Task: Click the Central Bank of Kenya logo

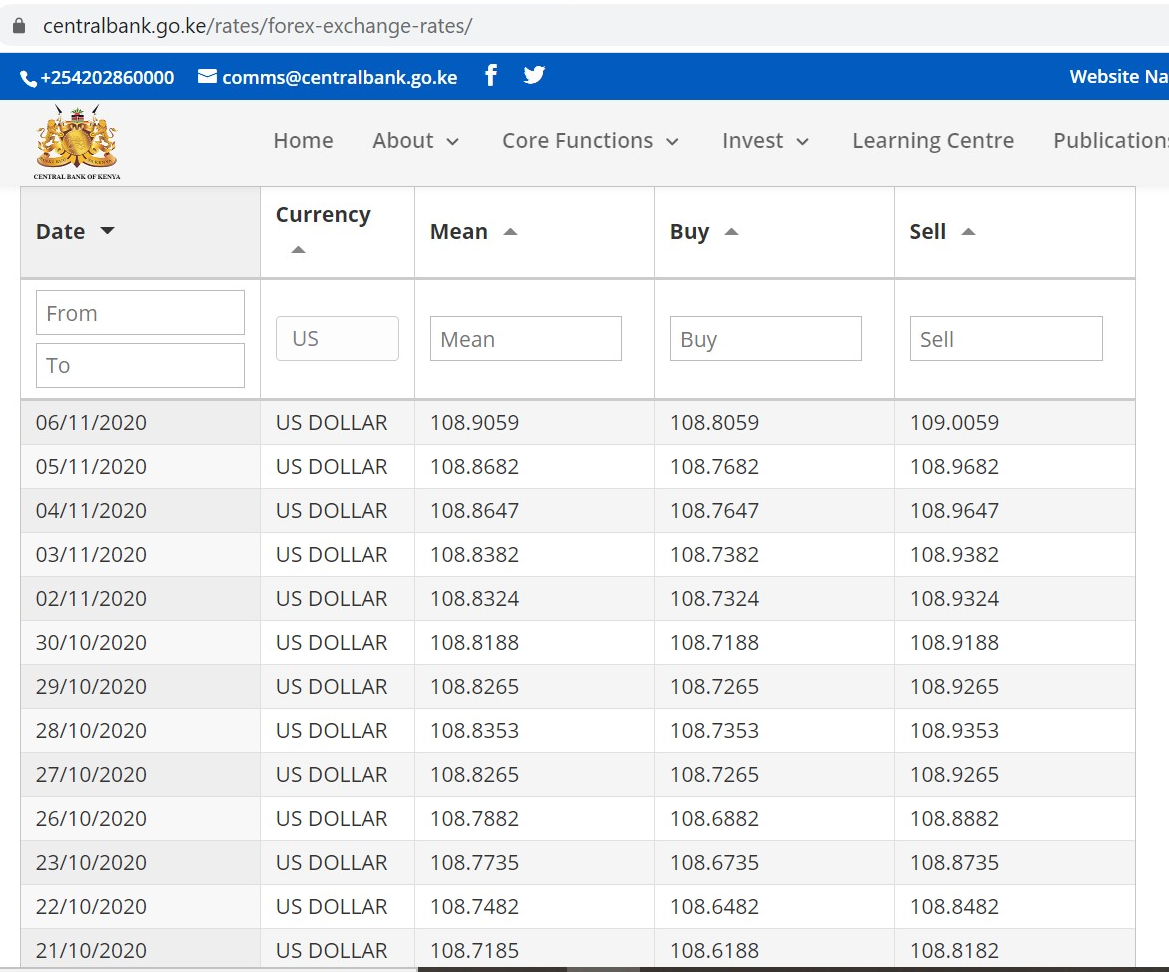Action: 77,142
